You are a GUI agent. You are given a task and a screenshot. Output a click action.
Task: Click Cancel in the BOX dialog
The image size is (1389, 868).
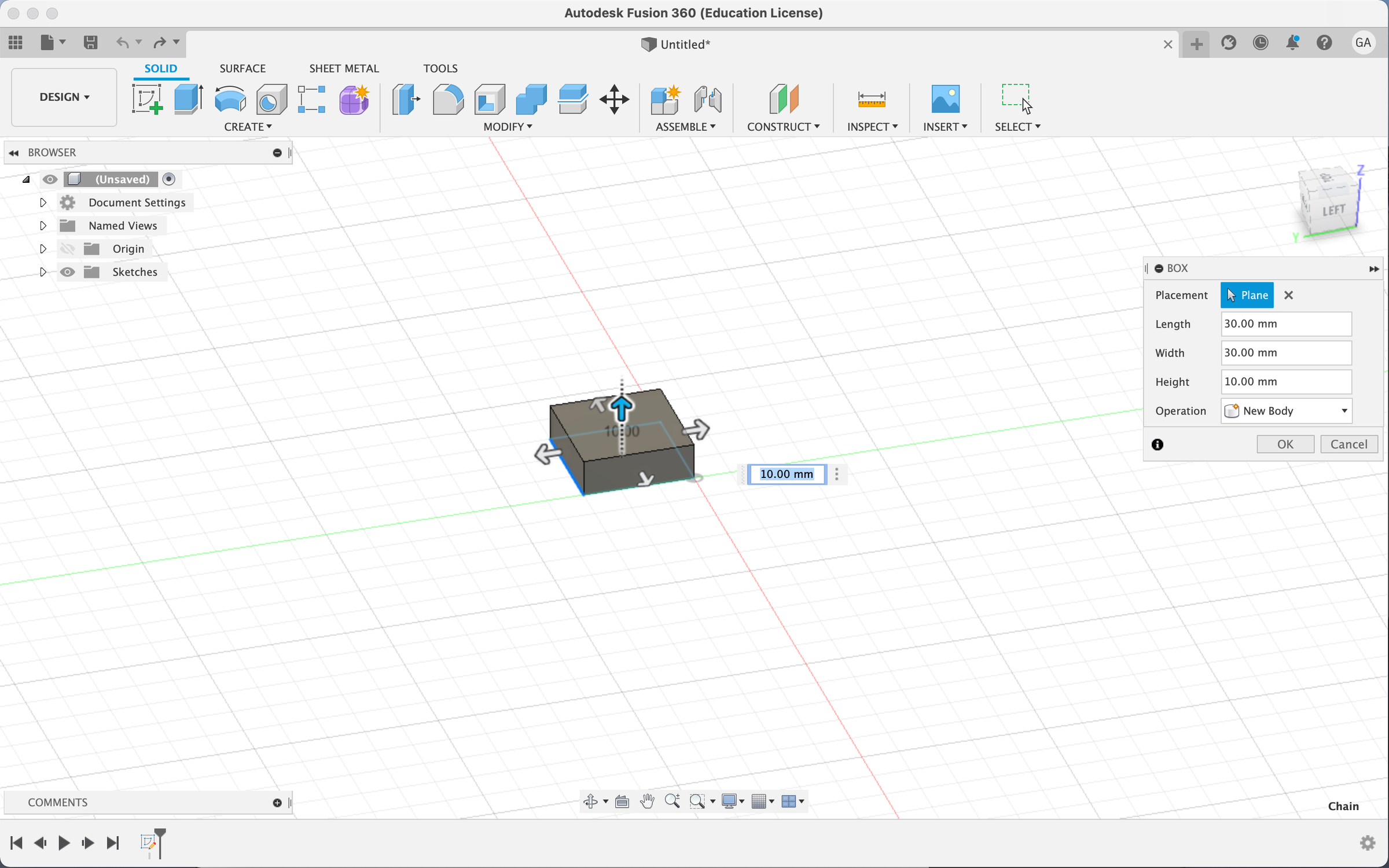pos(1348,444)
